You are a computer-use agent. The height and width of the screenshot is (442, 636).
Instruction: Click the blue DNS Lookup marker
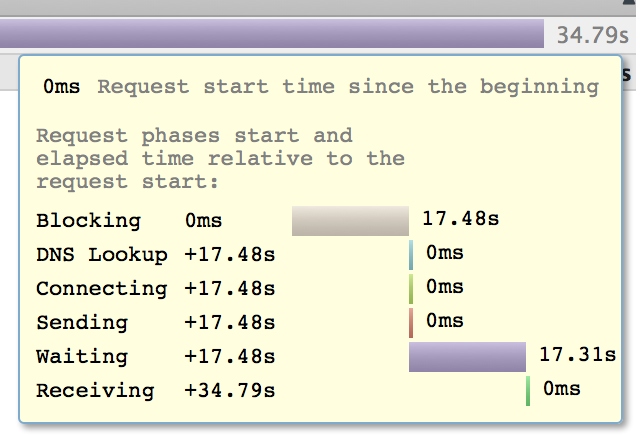[411, 255]
